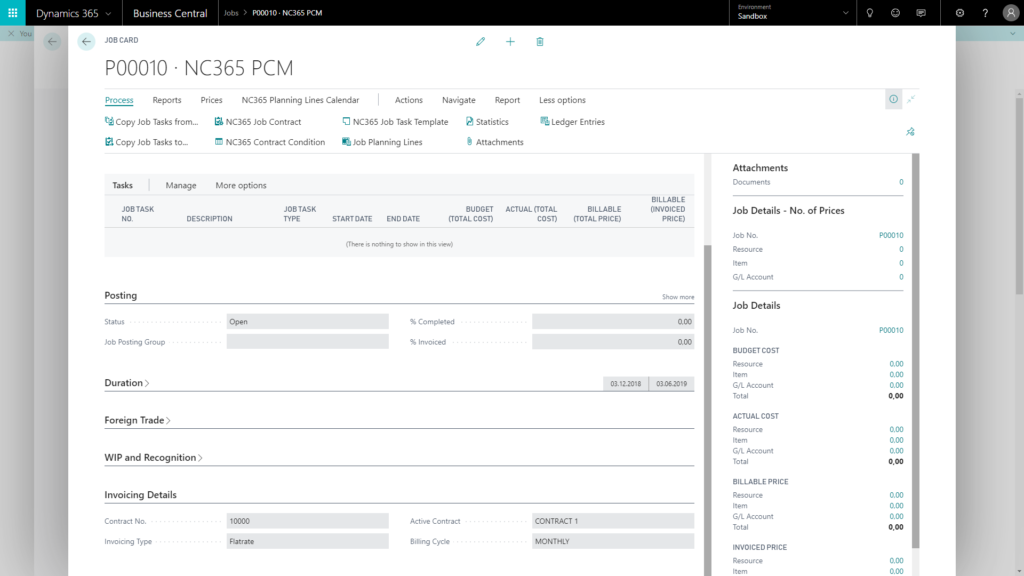Expand the Foreign Trade section
The width and height of the screenshot is (1024, 576).
pos(137,420)
